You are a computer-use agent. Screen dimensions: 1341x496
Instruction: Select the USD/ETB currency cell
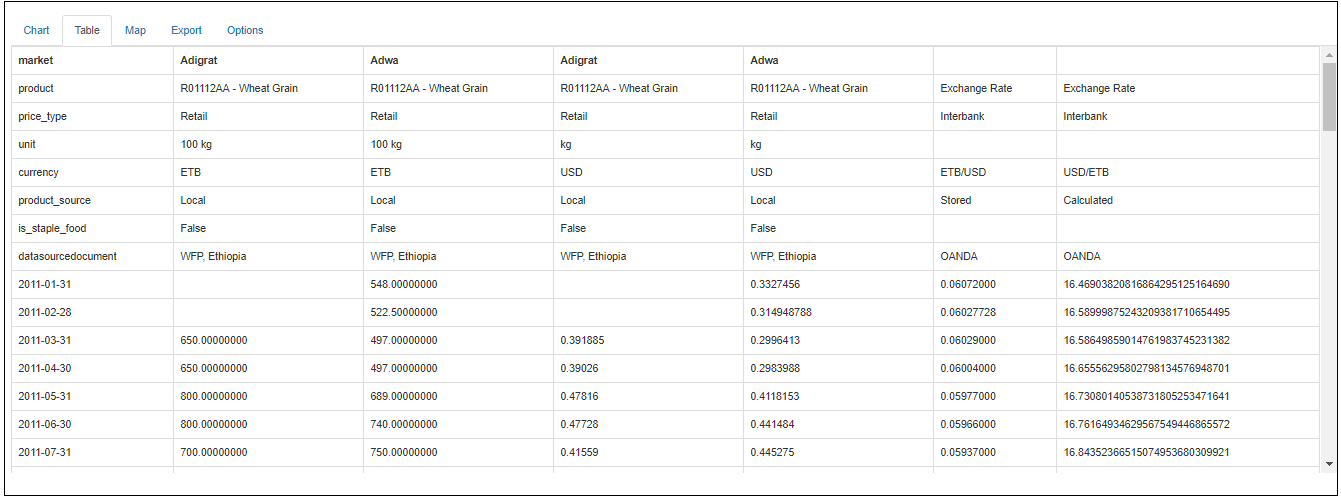tap(1086, 172)
